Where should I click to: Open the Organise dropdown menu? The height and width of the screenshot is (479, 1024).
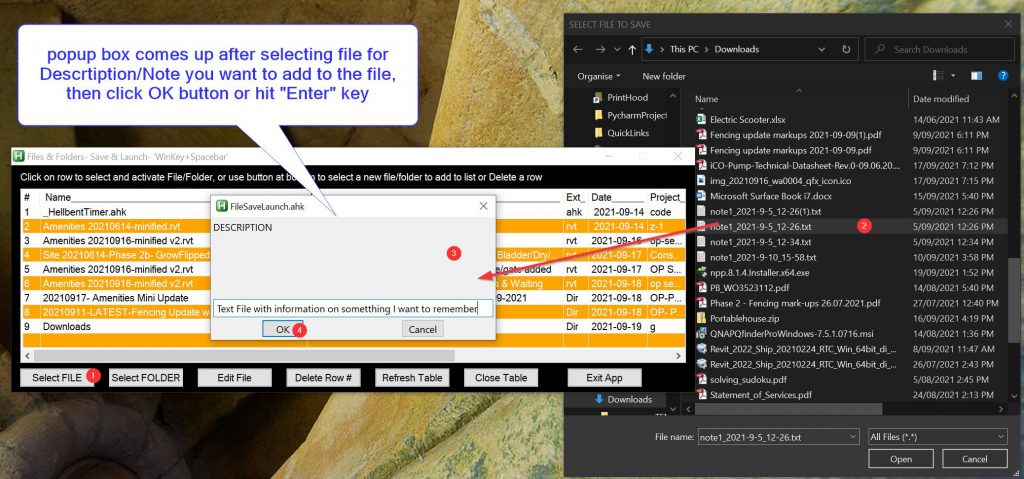click(599, 76)
